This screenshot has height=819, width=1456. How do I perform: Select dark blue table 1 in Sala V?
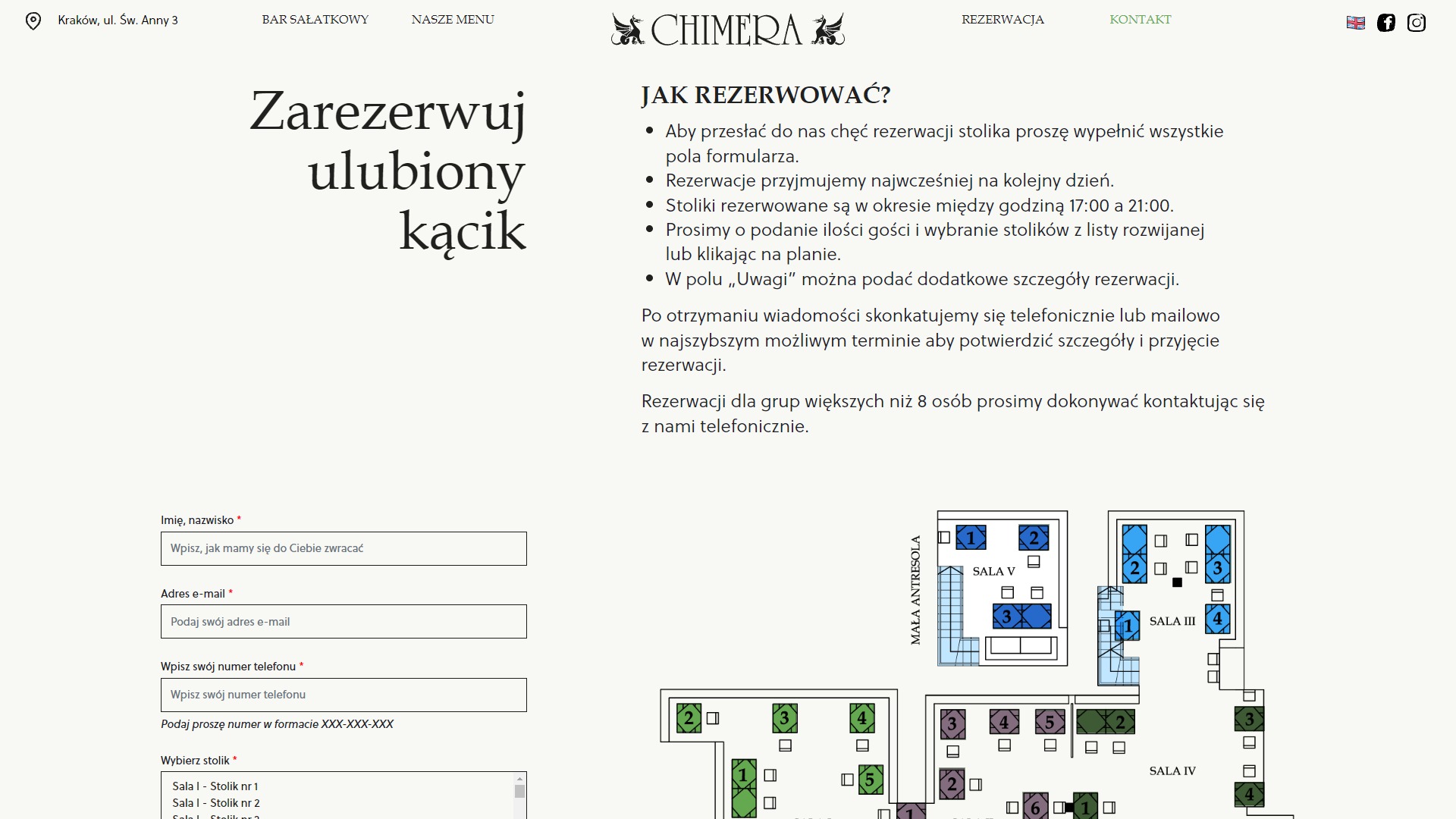click(971, 538)
